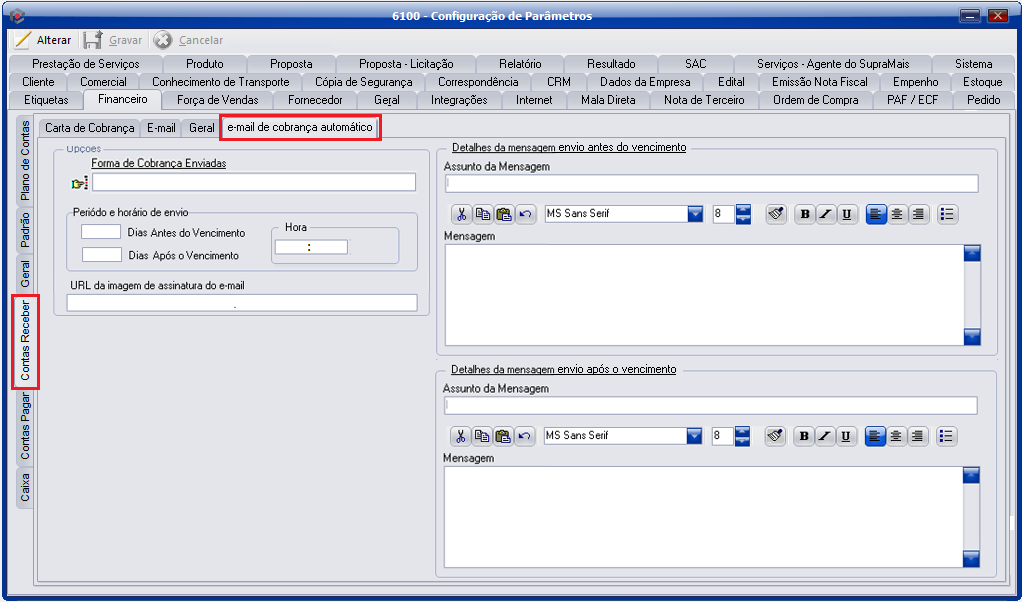Switch to the Força de Vendas tab
Viewport: 1022px width, 602px height.
217,100
